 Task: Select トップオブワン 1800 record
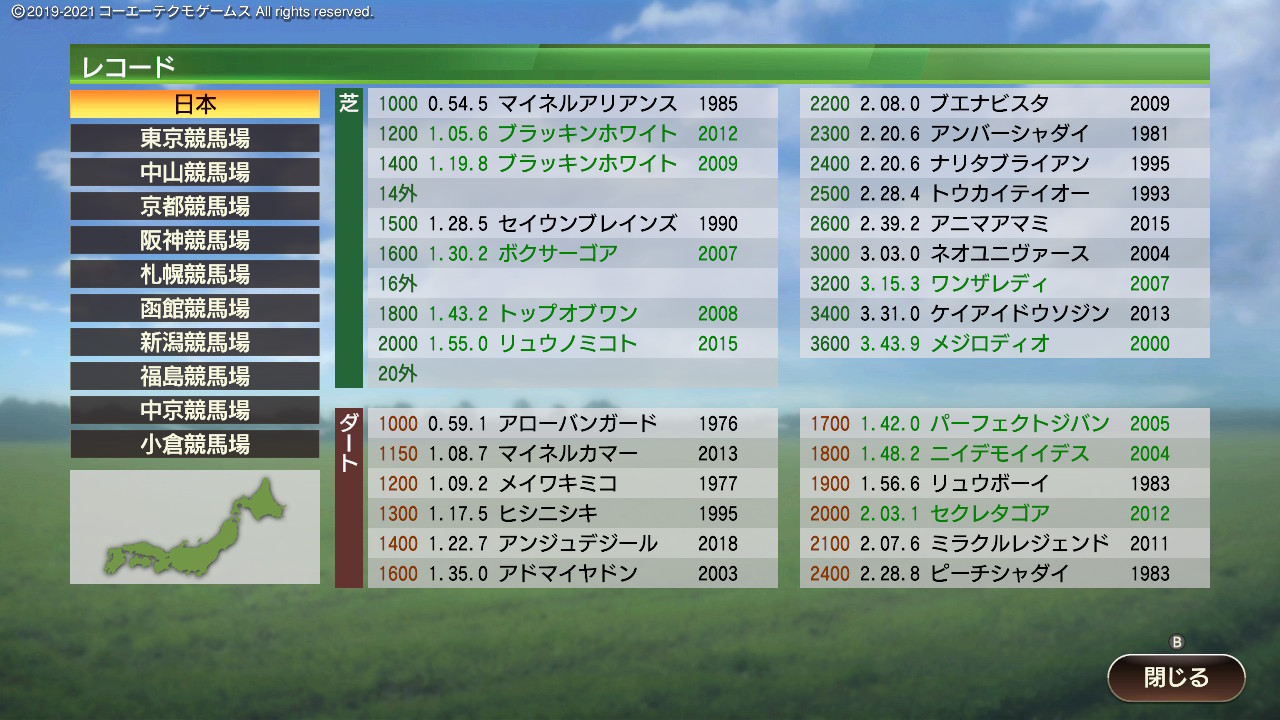[x=573, y=313]
